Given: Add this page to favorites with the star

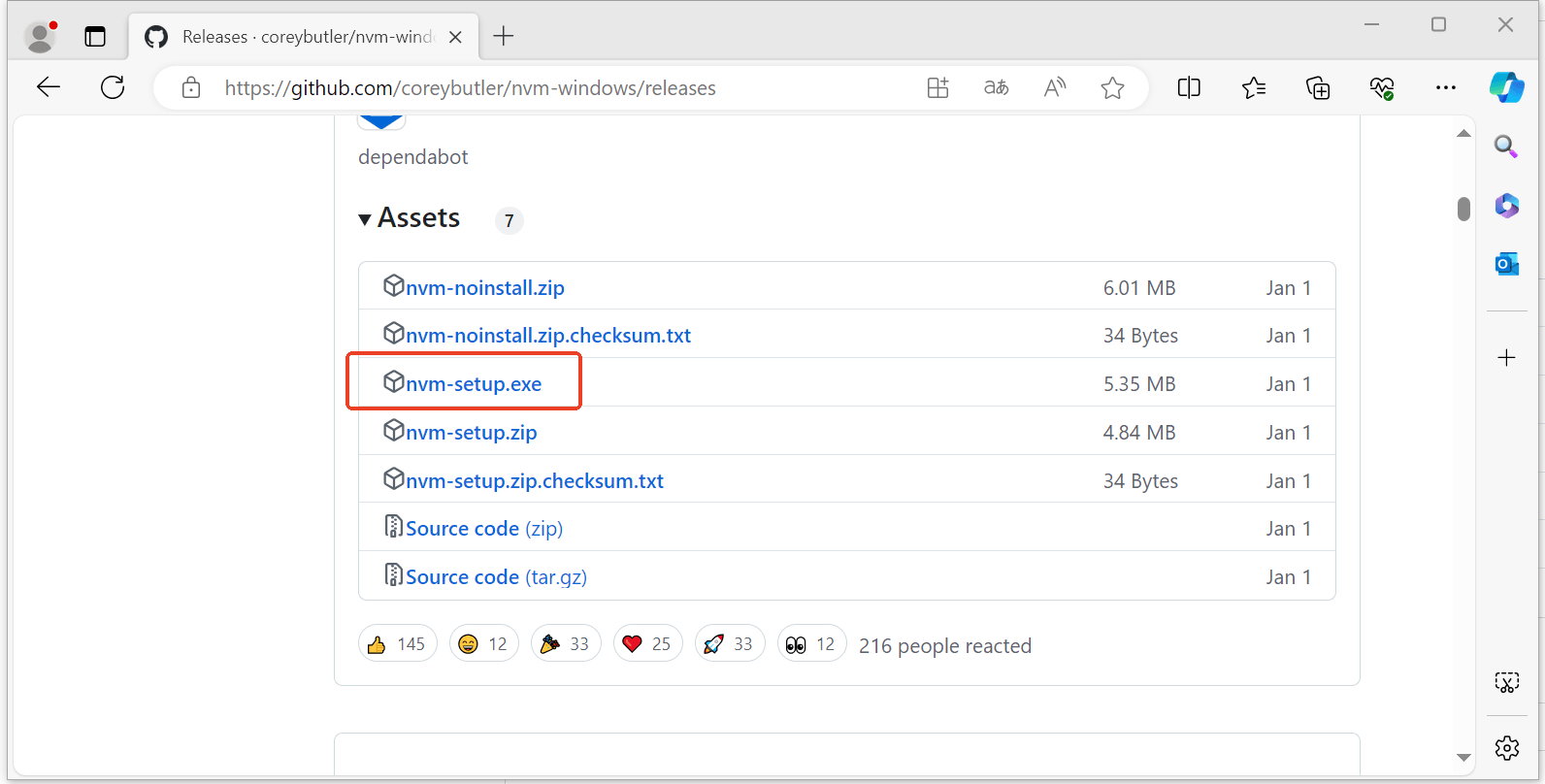Looking at the screenshot, I should (1112, 88).
